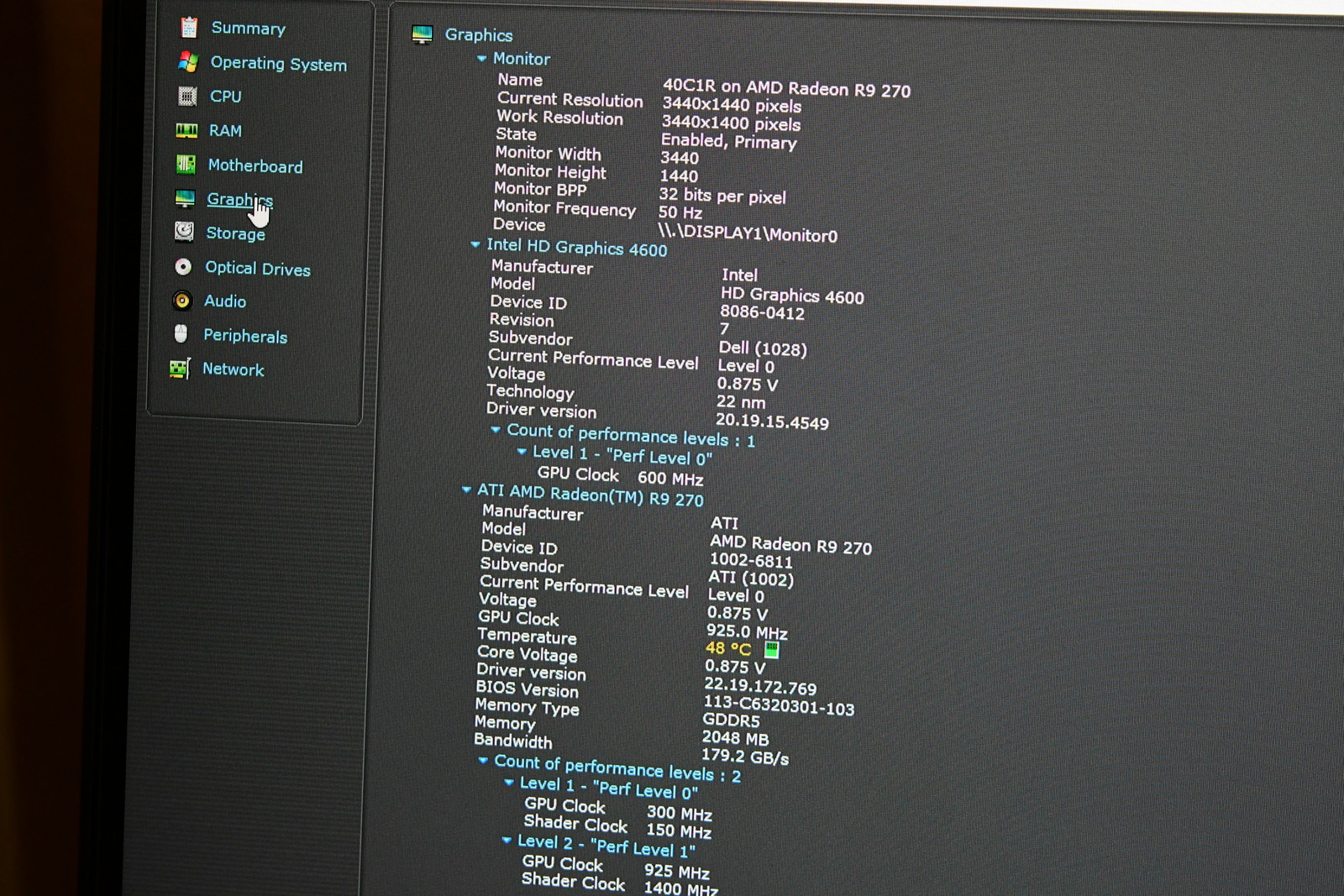Click the Radeon Device ID 1002-6811
The width and height of the screenshot is (1344, 896).
coord(751,560)
